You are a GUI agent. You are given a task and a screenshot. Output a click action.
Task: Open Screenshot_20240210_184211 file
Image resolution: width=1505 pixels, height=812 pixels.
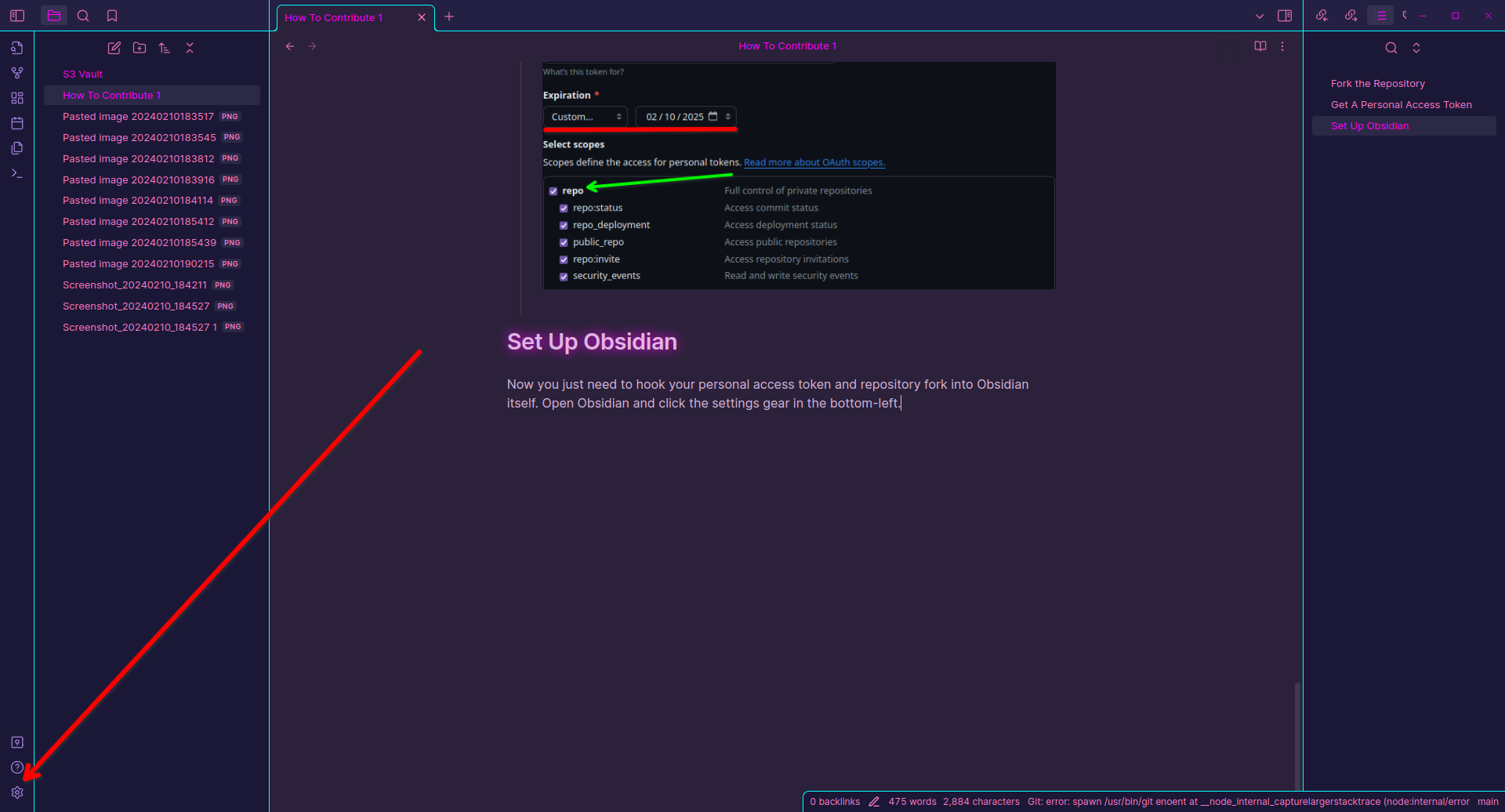pyautogui.click(x=151, y=285)
